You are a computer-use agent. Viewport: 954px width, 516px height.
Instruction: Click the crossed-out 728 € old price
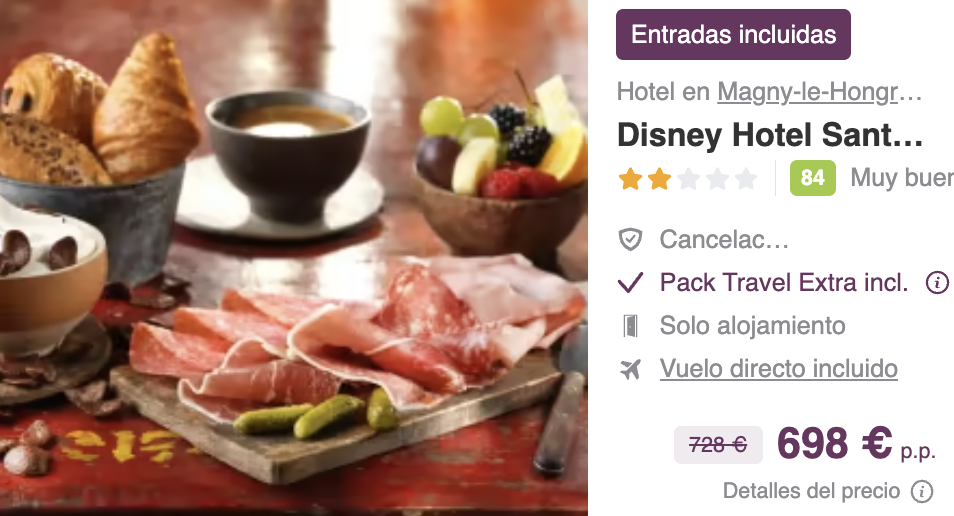(718, 445)
